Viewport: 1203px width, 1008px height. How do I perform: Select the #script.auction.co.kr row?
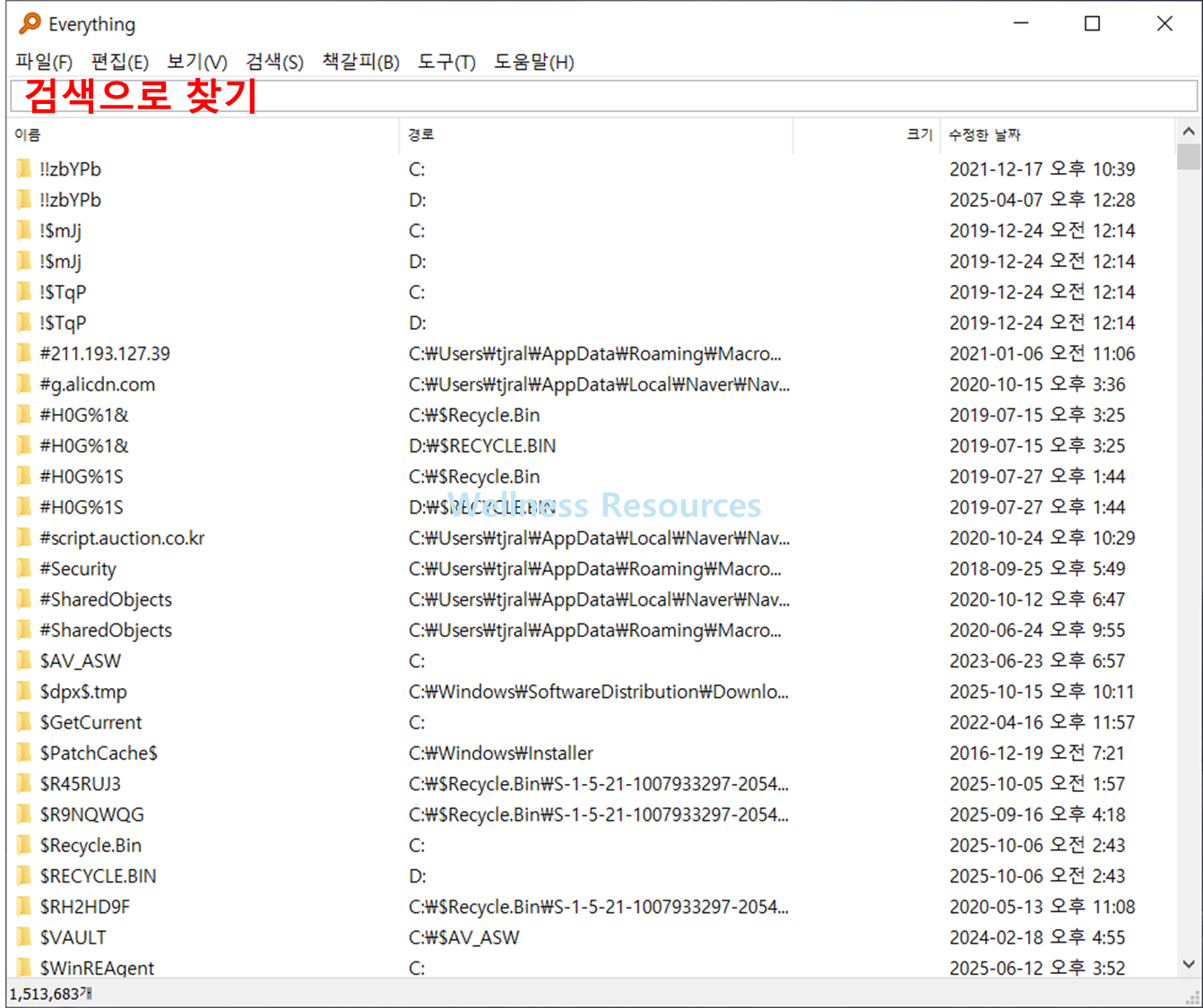(122, 538)
